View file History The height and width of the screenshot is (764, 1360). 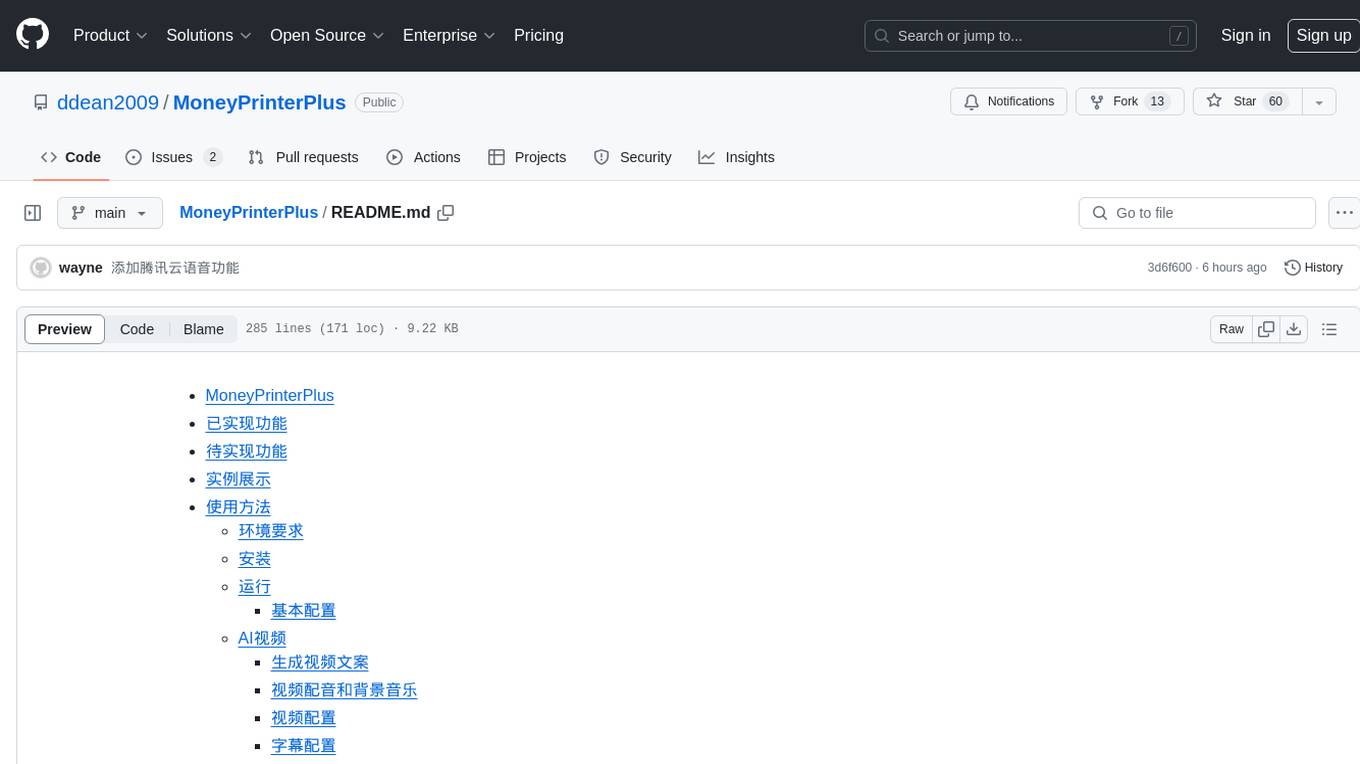[1313, 268]
